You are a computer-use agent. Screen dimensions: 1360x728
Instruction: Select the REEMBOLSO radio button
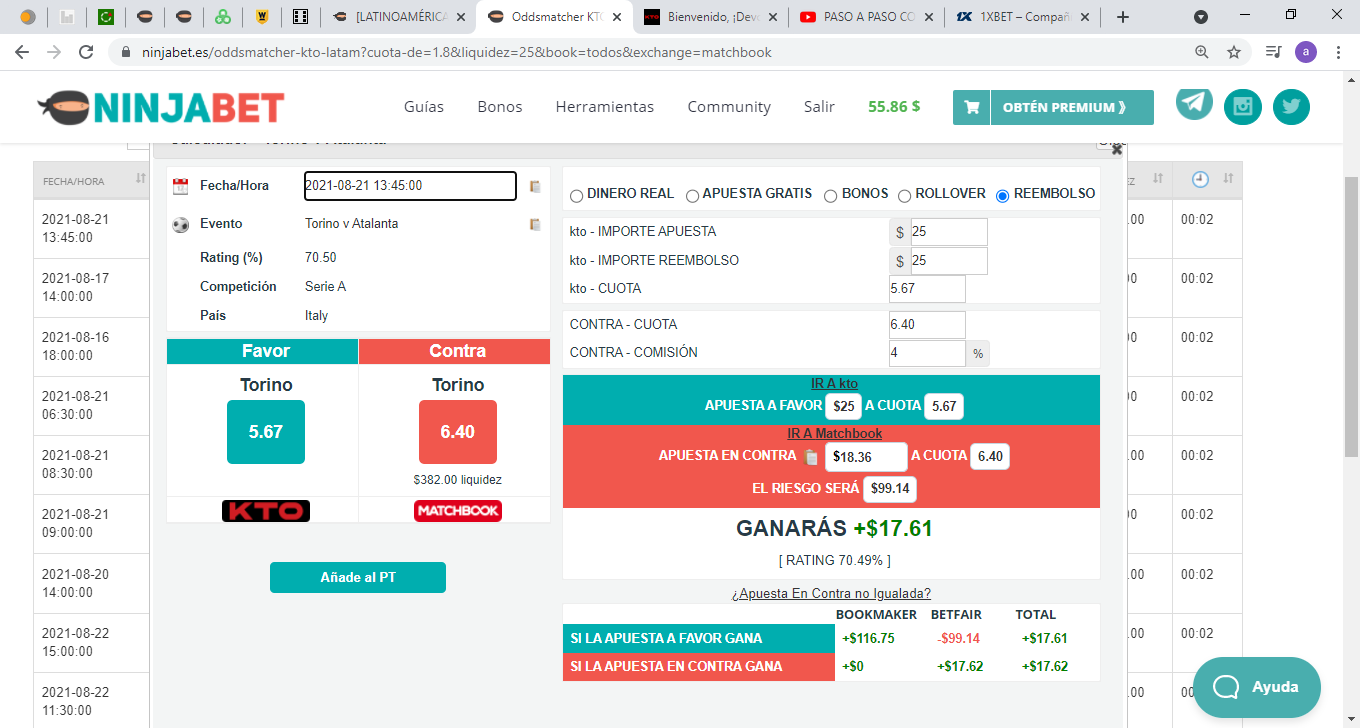[1003, 196]
